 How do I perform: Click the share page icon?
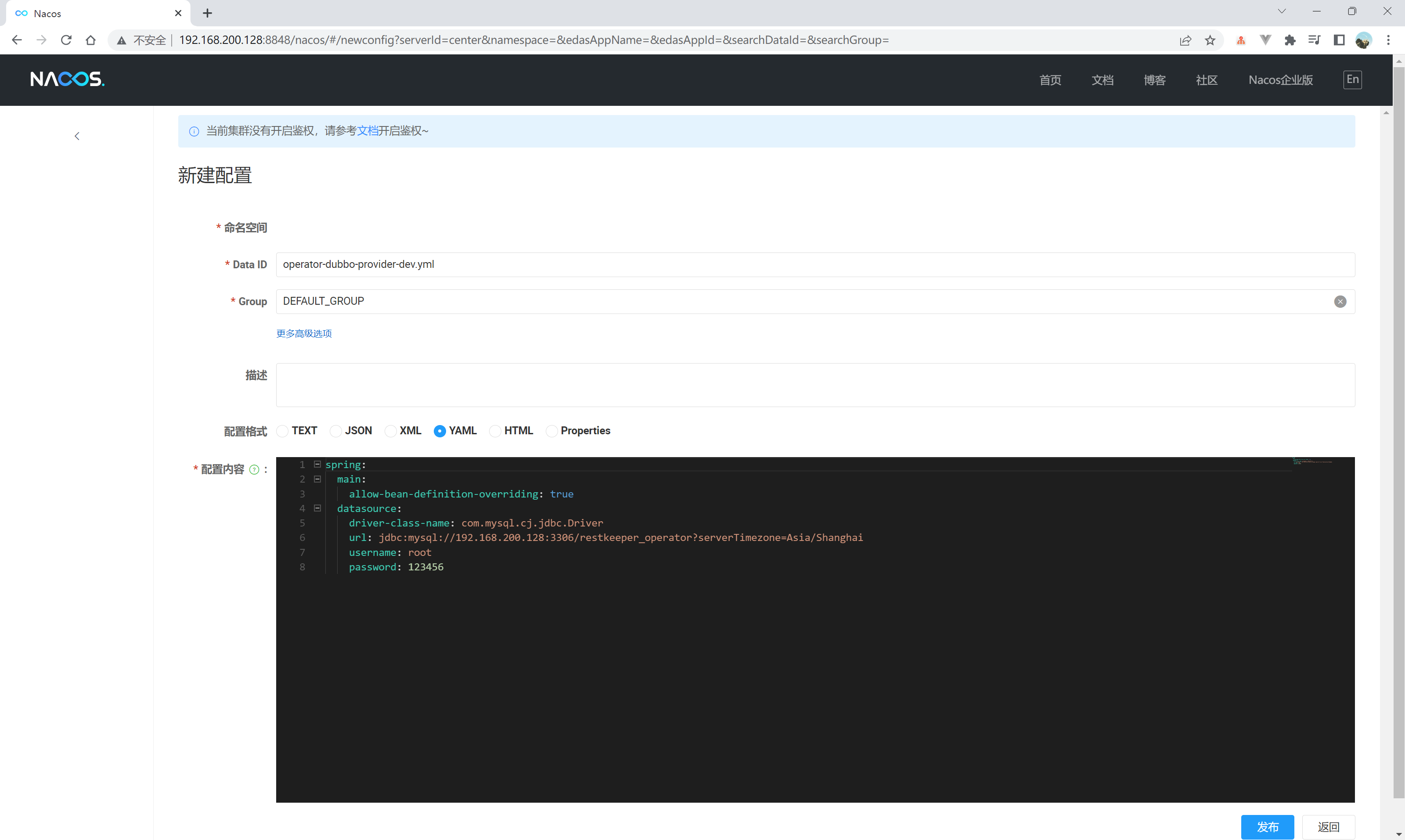(1185, 40)
